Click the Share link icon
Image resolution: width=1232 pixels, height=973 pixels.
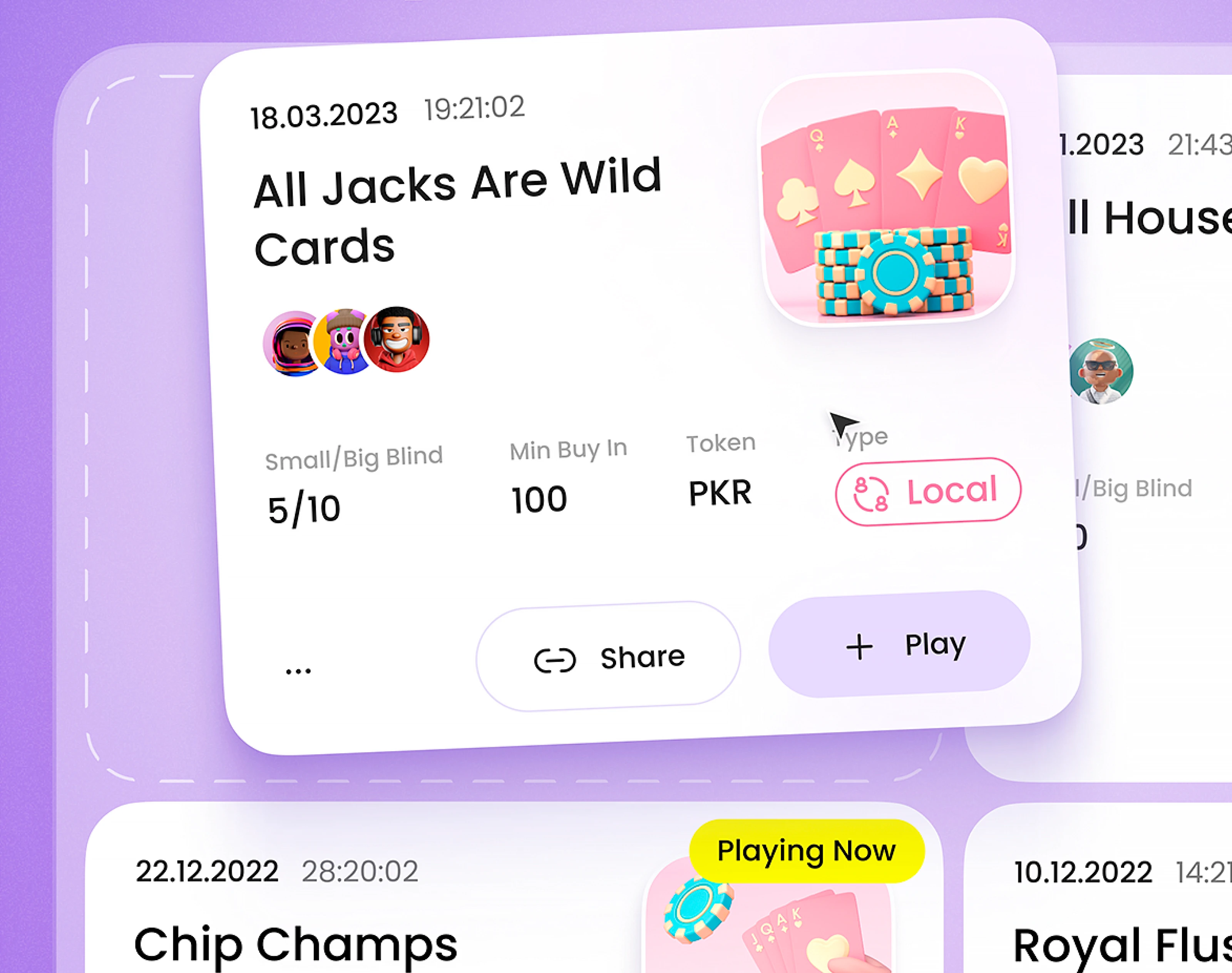(x=555, y=661)
